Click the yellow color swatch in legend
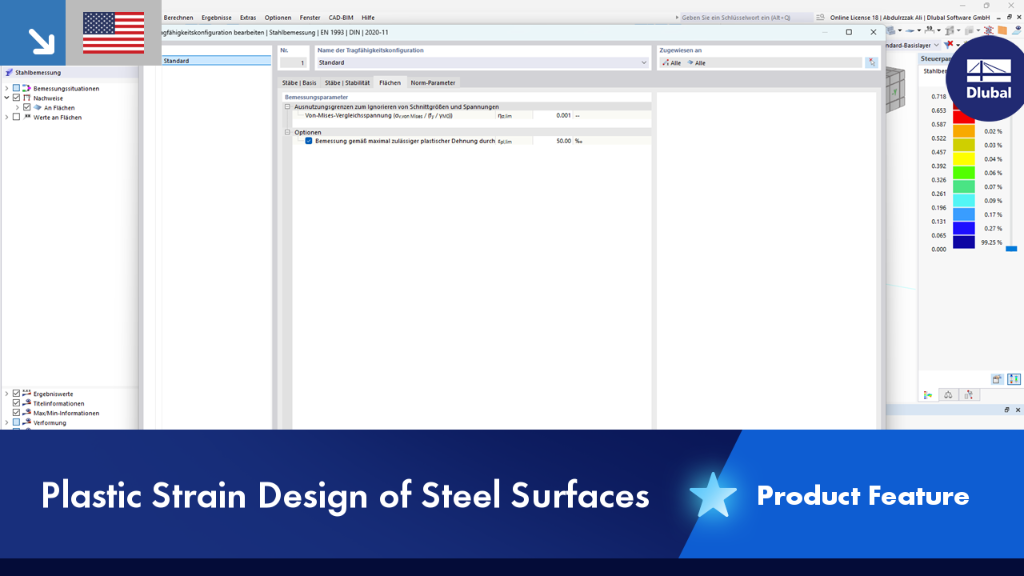 [x=963, y=159]
